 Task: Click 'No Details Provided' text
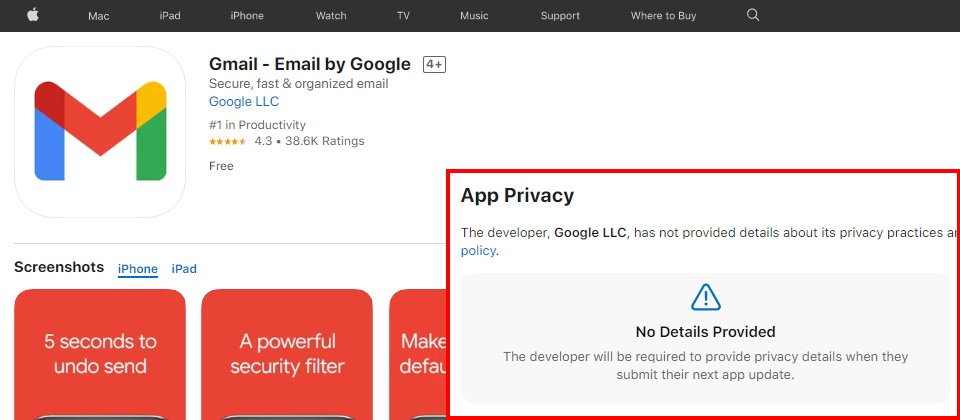tap(705, 332)
